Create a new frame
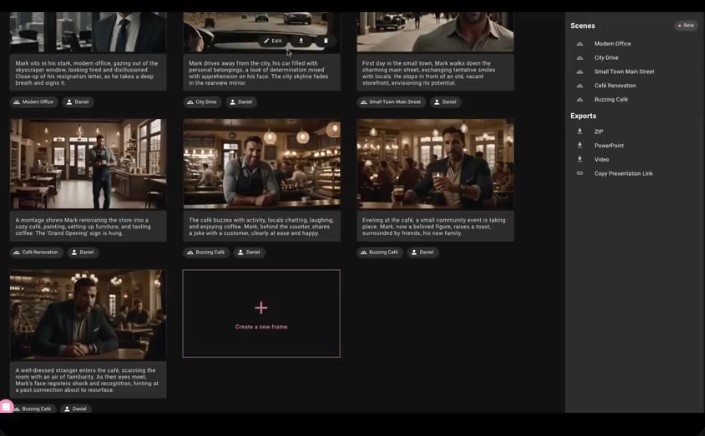This screenshot has width=705, height=436. 261,314
